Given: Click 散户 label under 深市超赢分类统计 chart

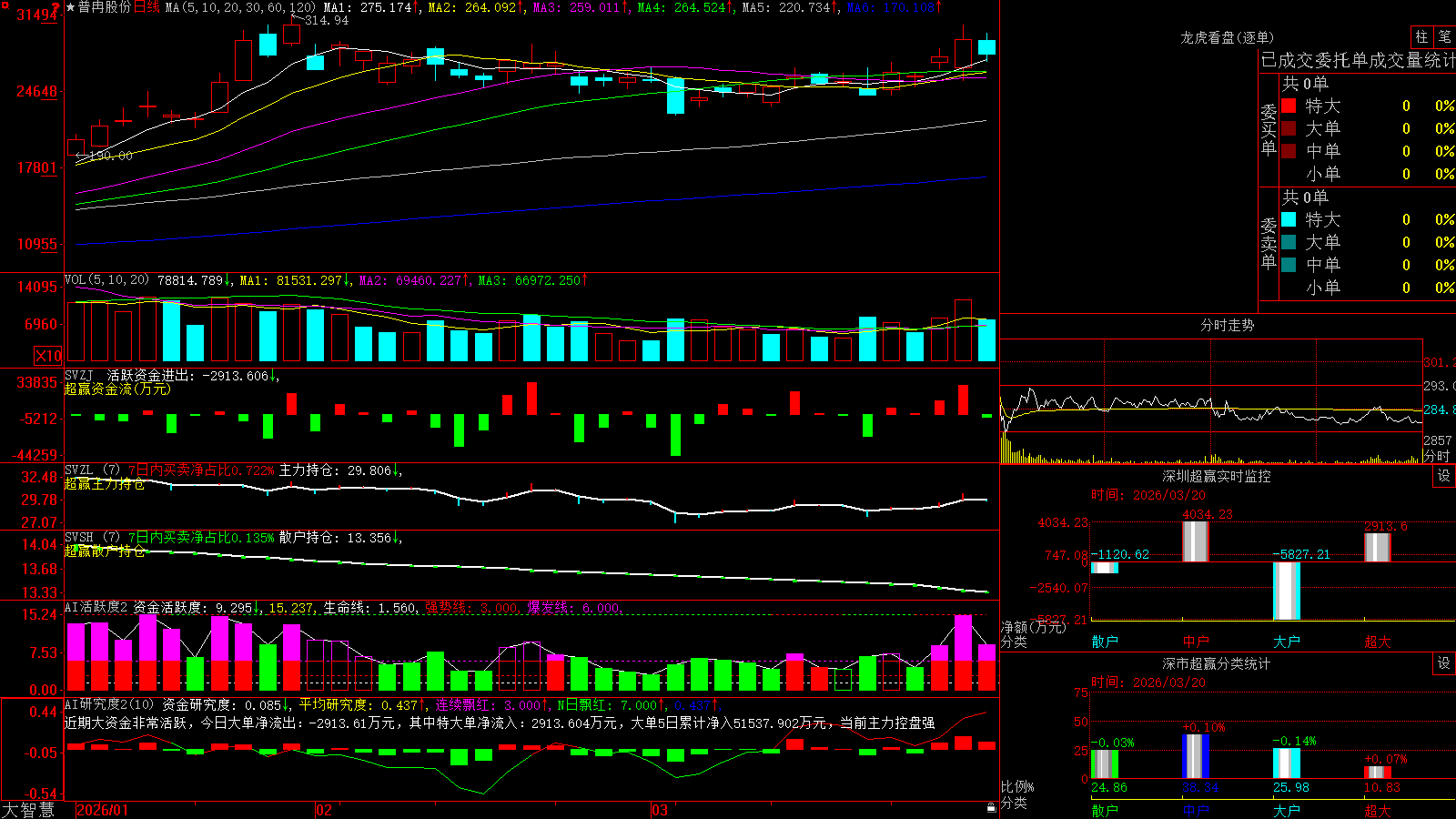Looking at the screenshot, I should pos(1105,810).
